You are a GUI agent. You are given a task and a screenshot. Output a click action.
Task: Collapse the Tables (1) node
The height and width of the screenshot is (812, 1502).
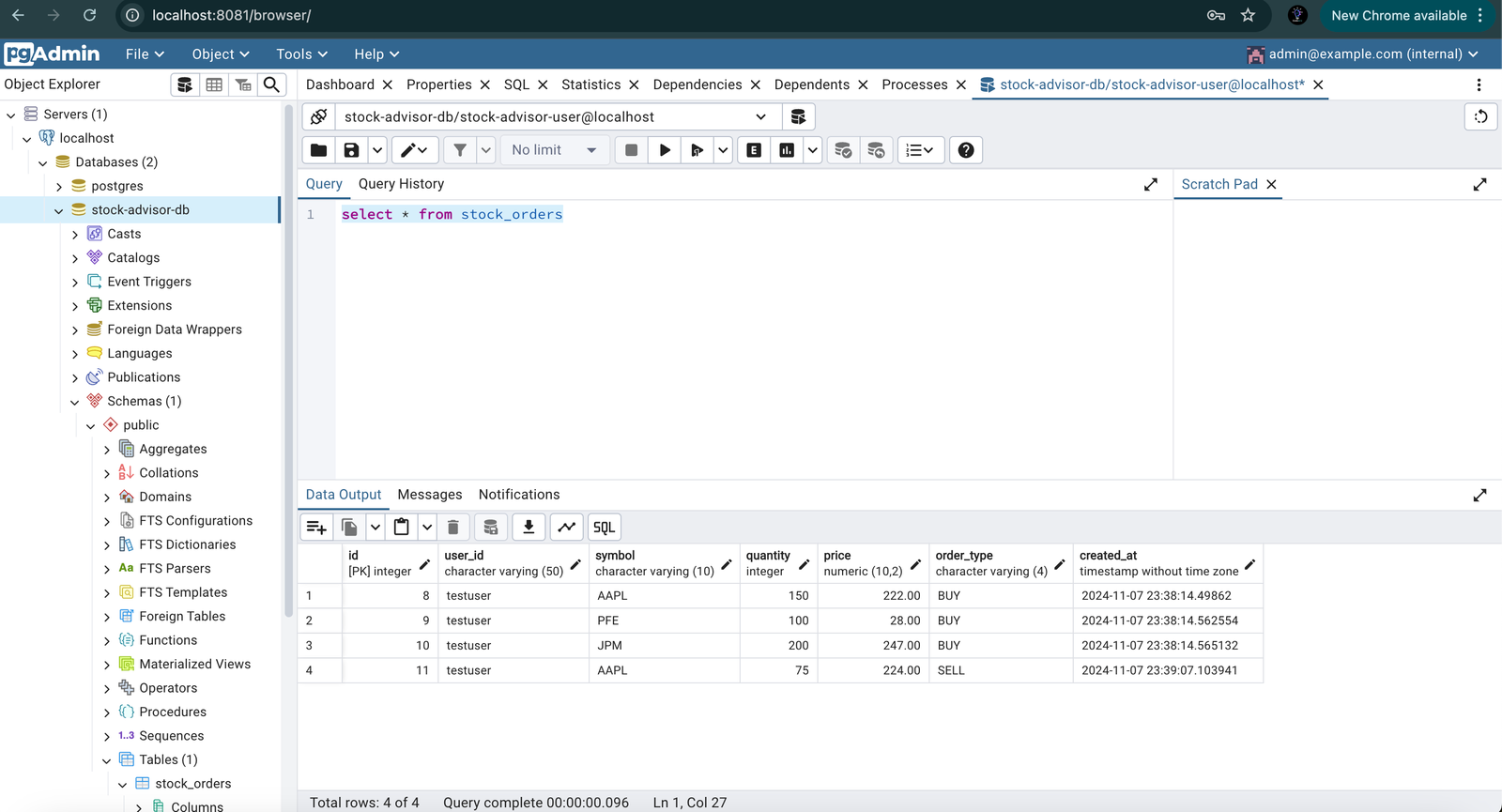click(107, 760)
